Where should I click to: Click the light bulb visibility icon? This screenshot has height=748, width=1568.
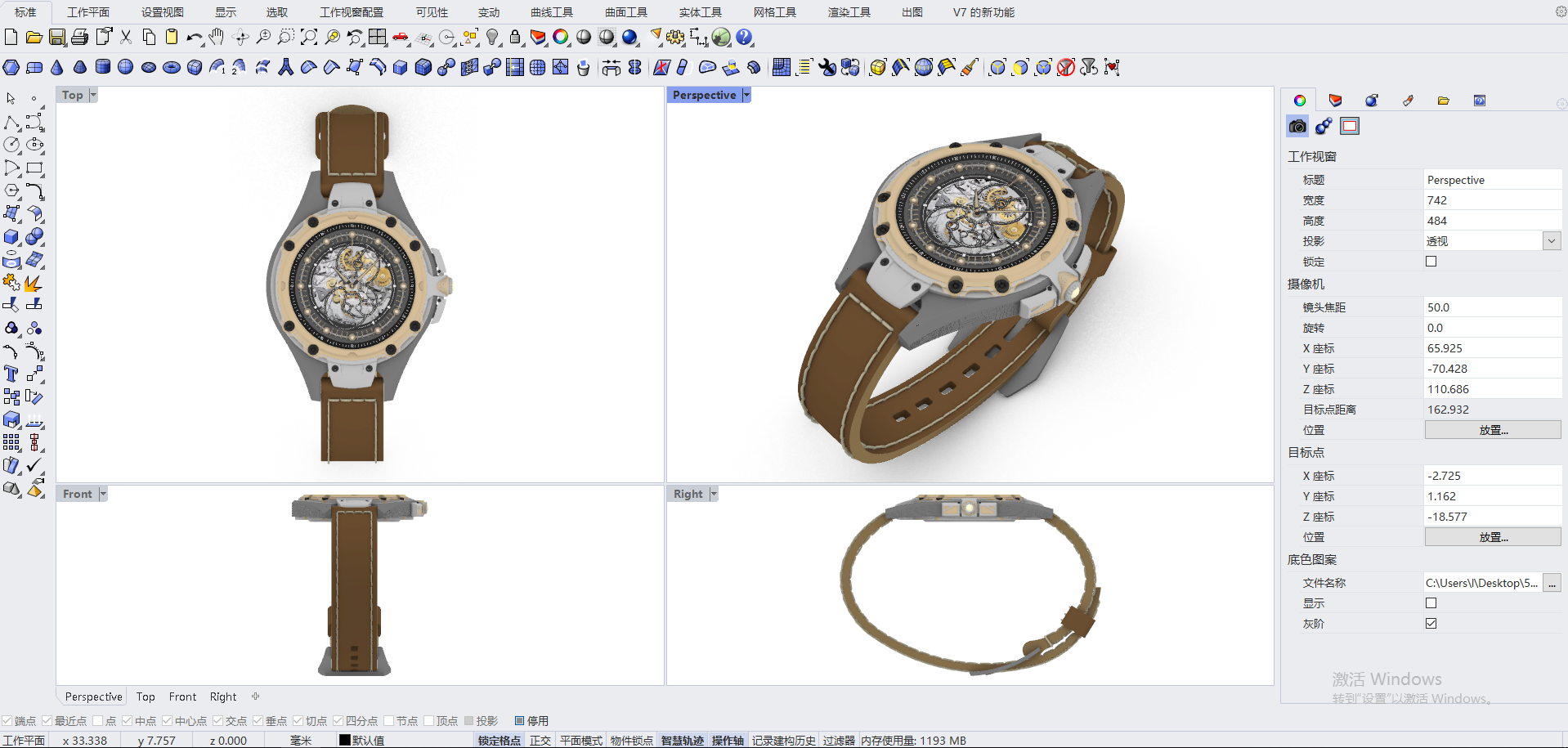coord(492,37)
